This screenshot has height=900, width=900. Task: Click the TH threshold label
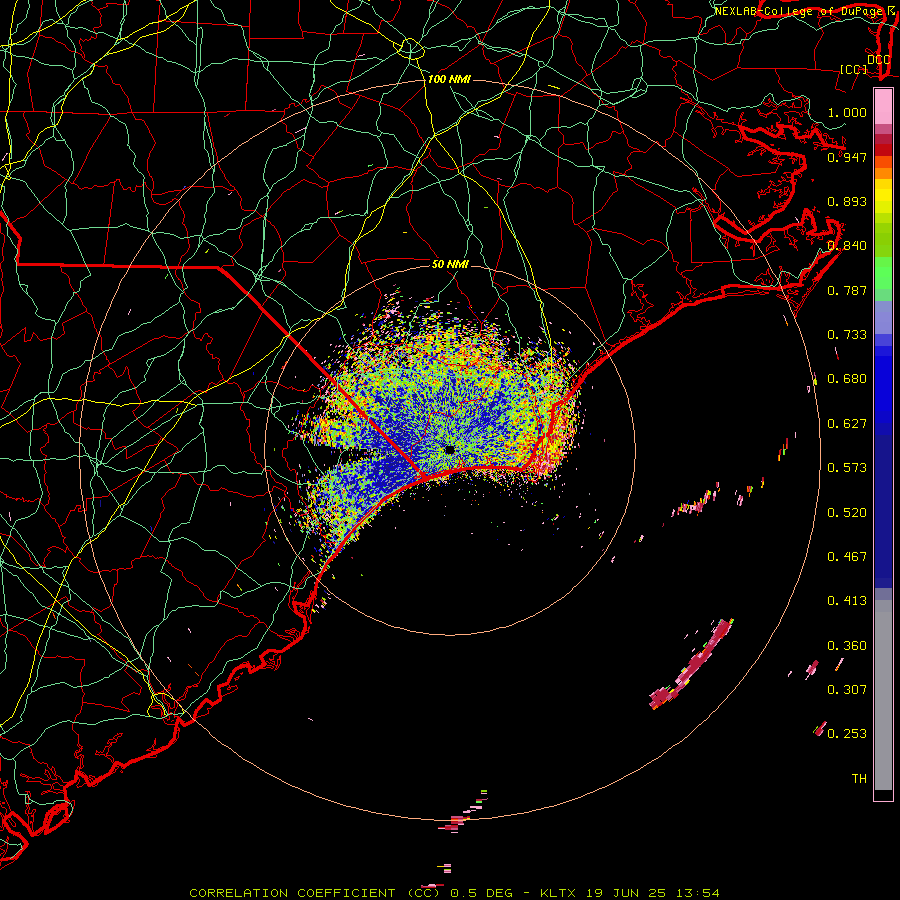pos(859,779)
